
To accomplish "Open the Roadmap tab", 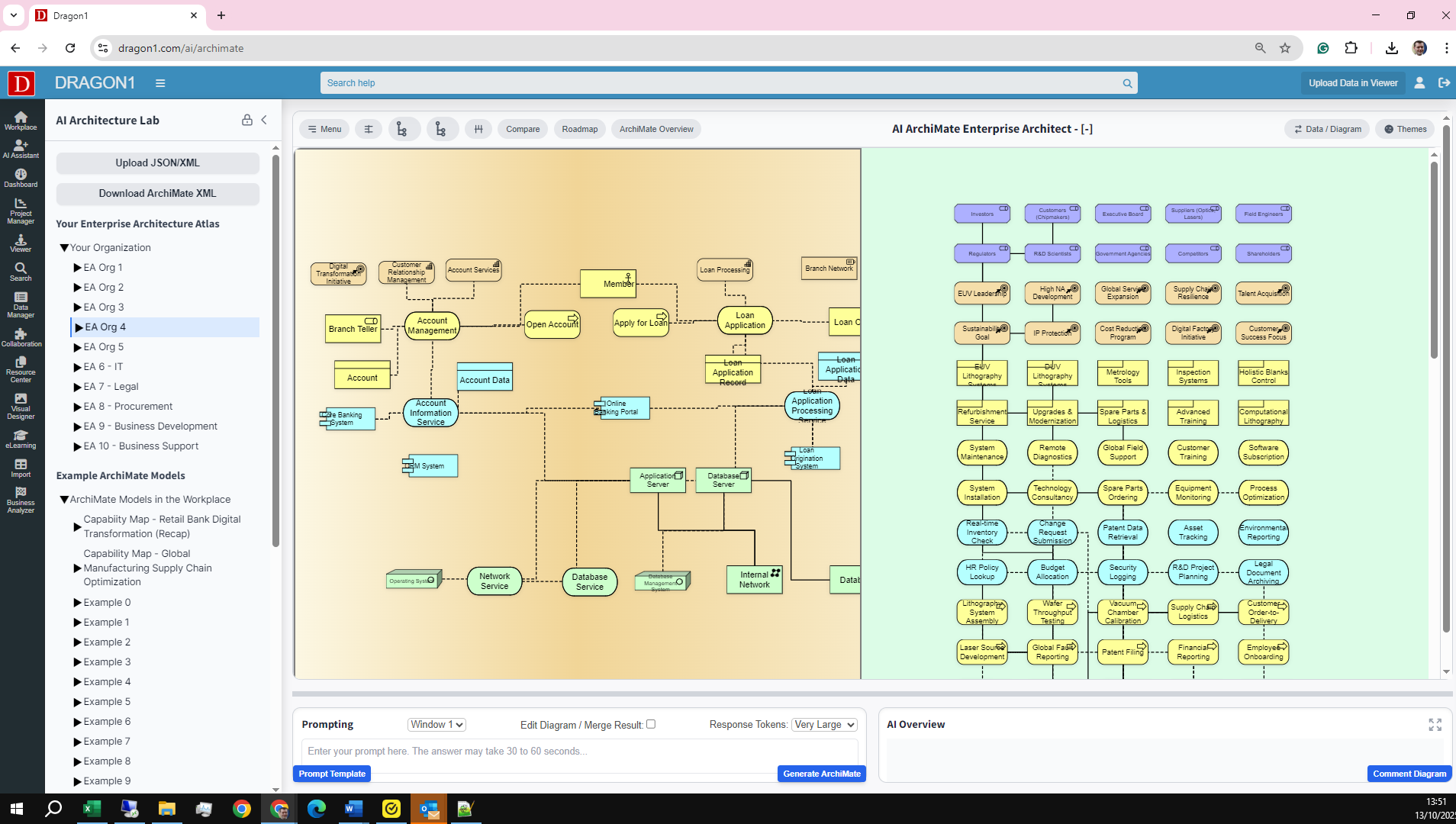I will pyautogui.click(x=579, y=129).
